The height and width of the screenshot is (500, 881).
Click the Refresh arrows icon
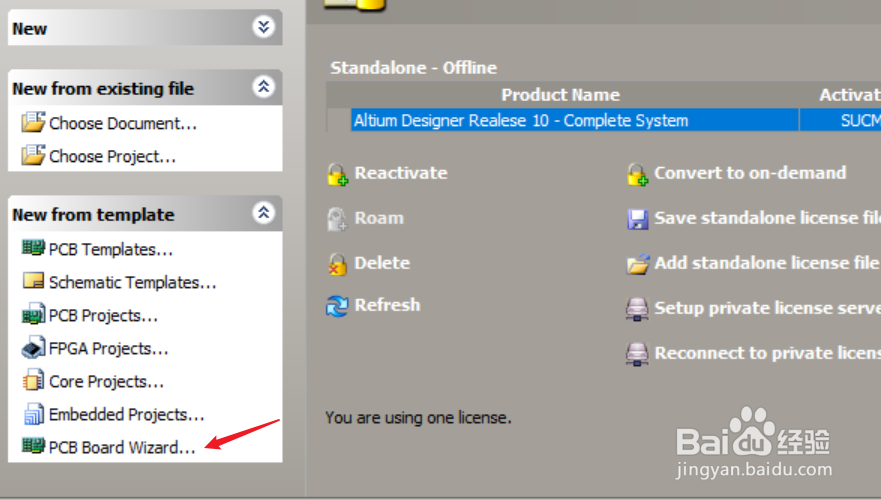point(337,306)
